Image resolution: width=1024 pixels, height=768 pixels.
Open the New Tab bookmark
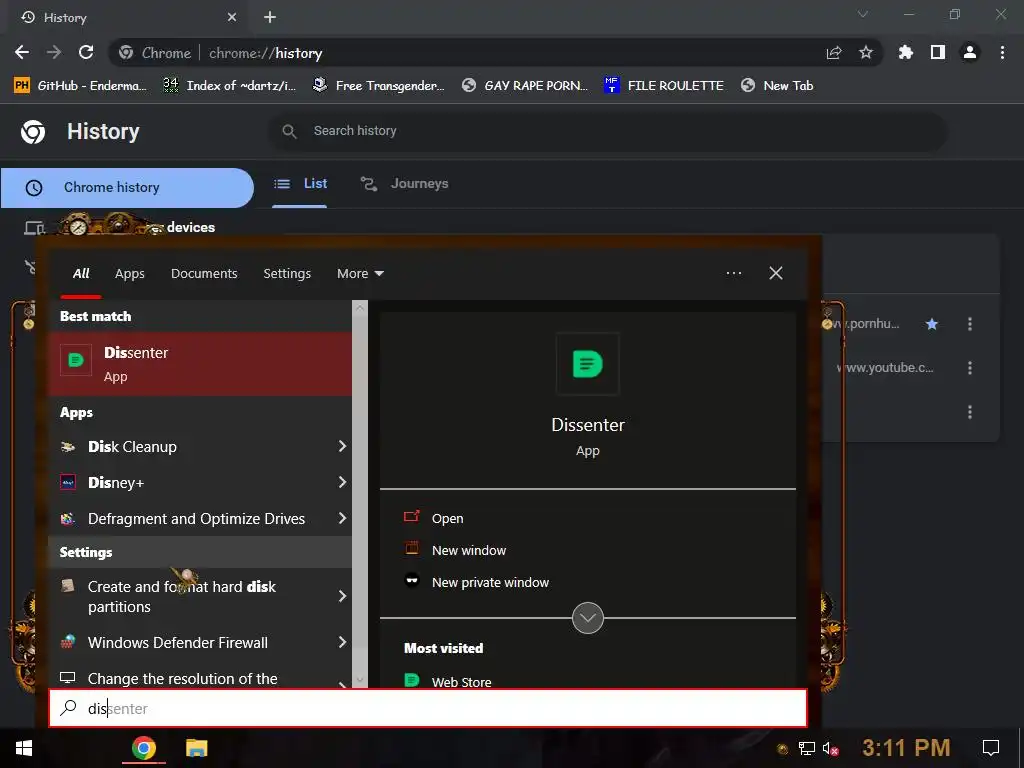click(x=777, y=86)
